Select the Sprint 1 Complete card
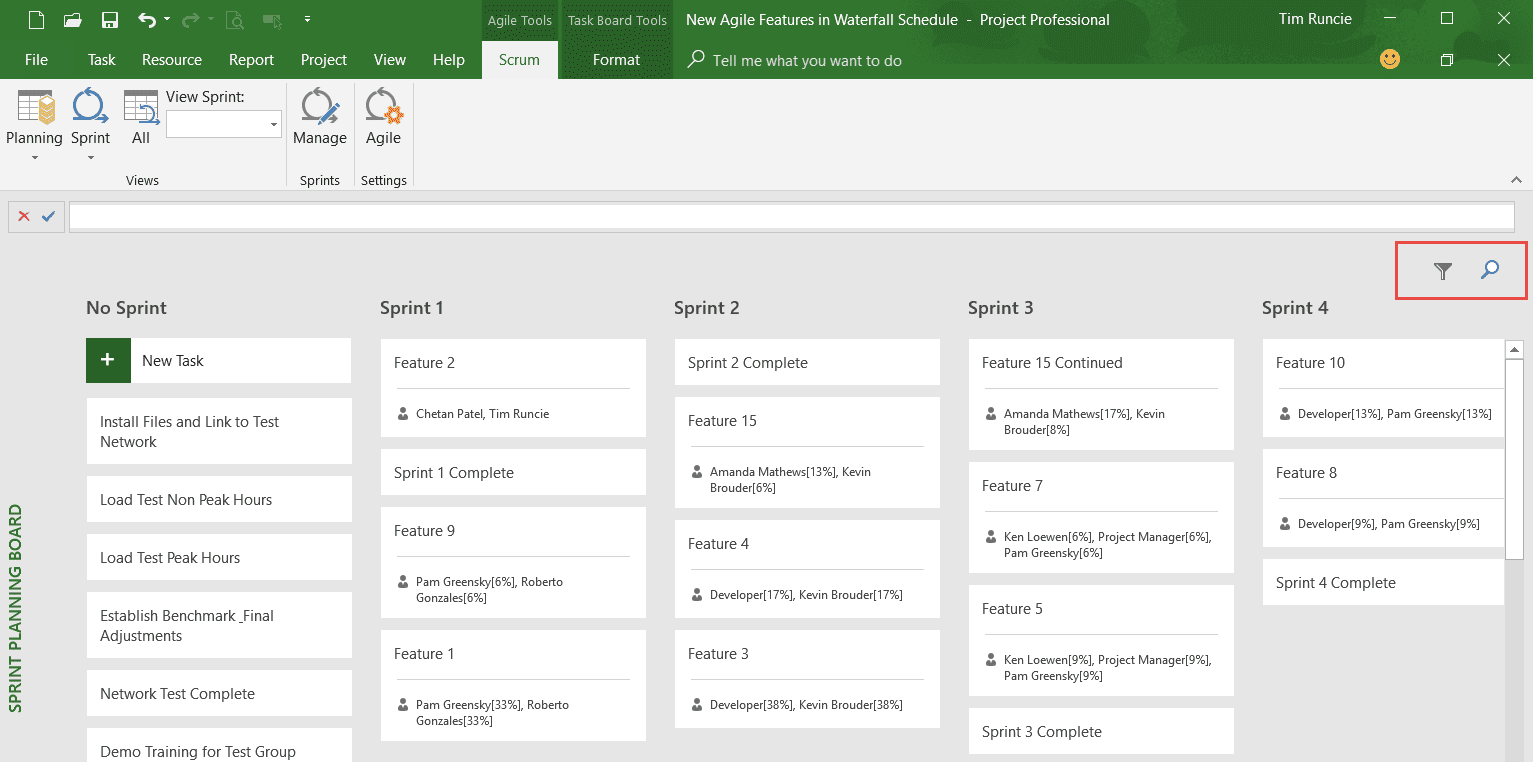This screenshot has height=762, width=1533. coord(513,472)
